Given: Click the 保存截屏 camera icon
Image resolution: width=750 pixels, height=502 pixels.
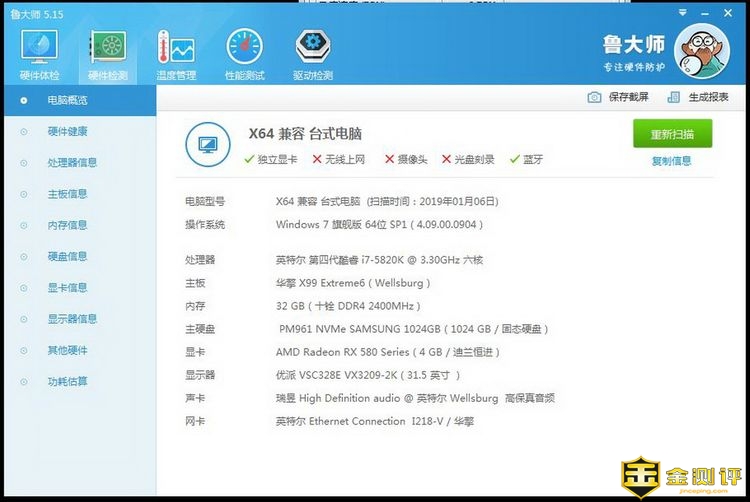Looking at the screenshot, I should coord(595,97).
